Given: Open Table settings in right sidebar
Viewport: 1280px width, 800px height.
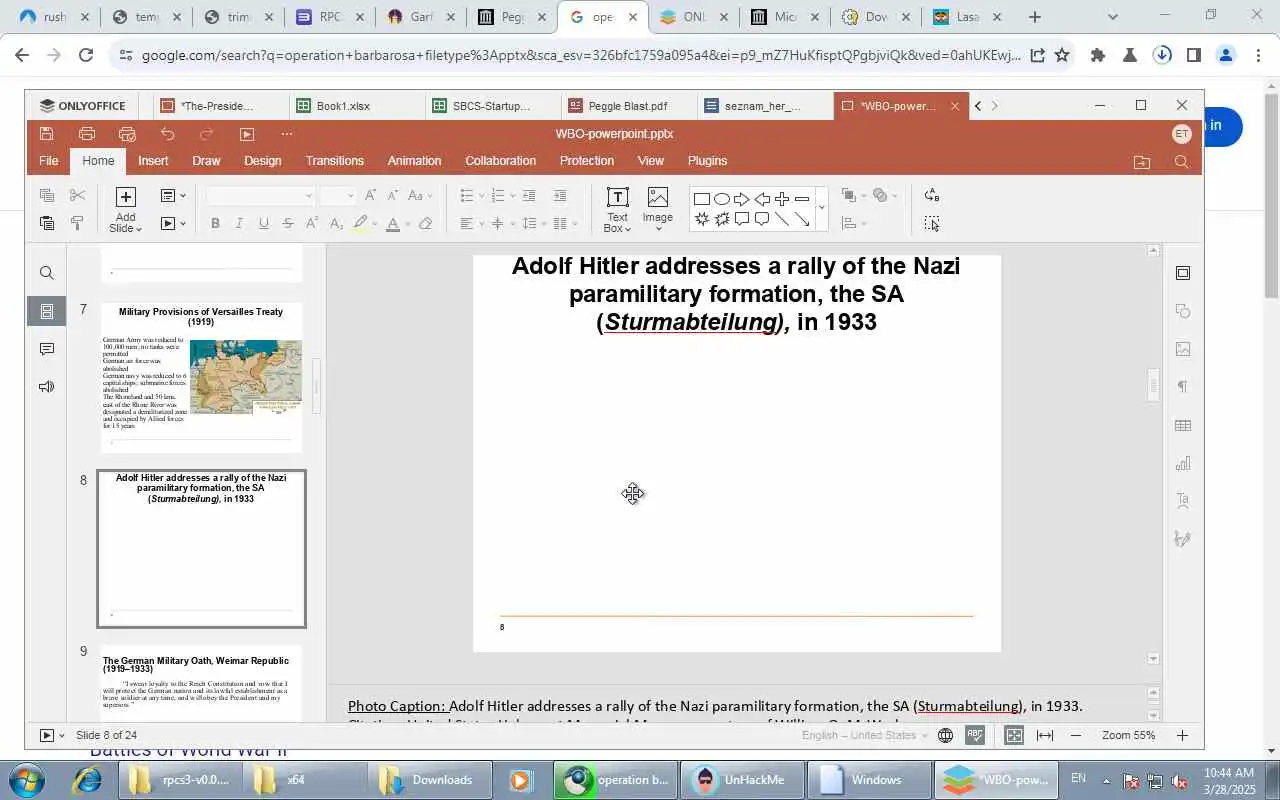Looking at the screenshot, I should coord(1183,425).
